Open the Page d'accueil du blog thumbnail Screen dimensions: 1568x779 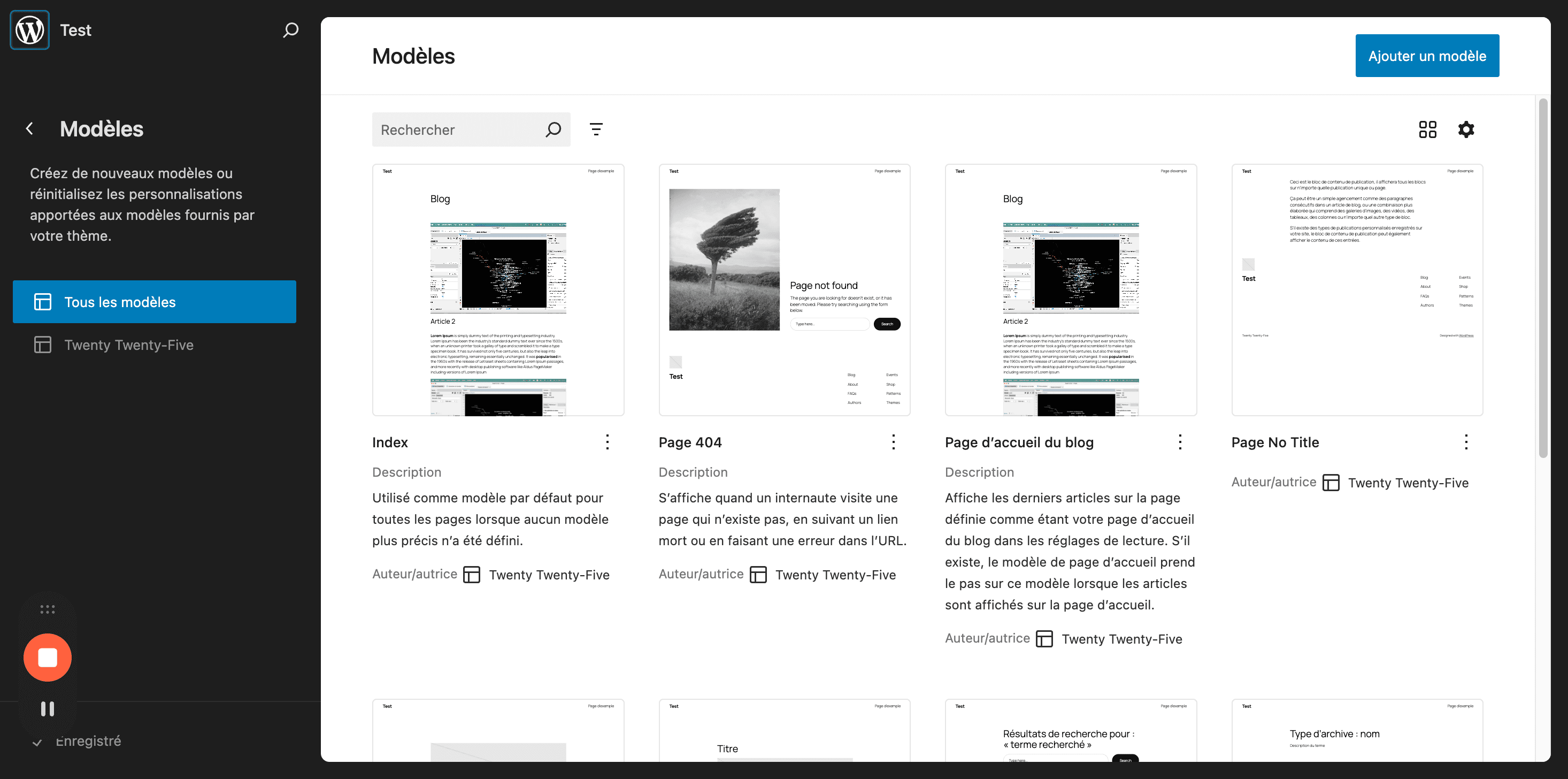click(x=1071, y=290)
